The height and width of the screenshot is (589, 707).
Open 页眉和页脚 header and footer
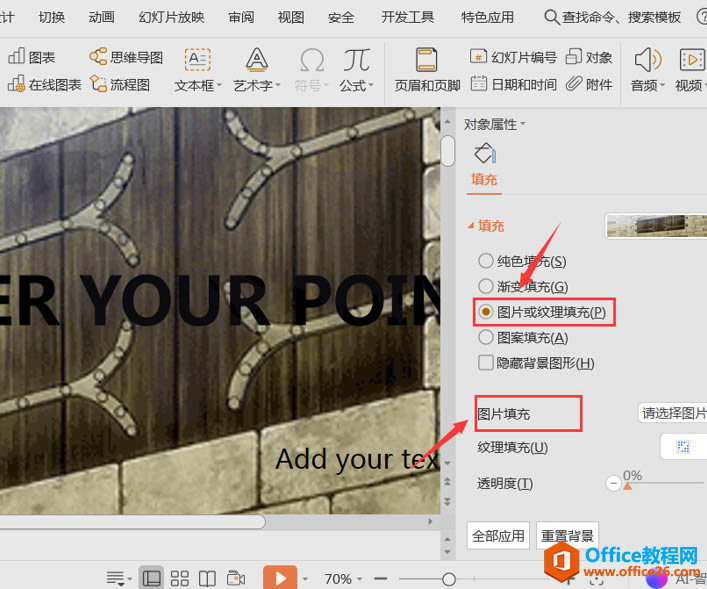[x=427, y=70]
